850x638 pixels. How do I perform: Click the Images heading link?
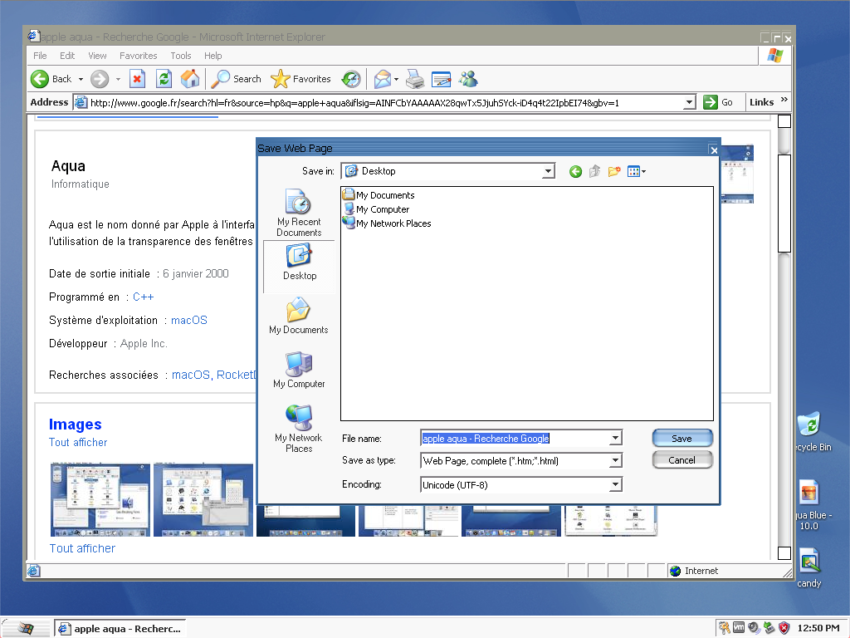pyautogui.click(x=75, y=424)
